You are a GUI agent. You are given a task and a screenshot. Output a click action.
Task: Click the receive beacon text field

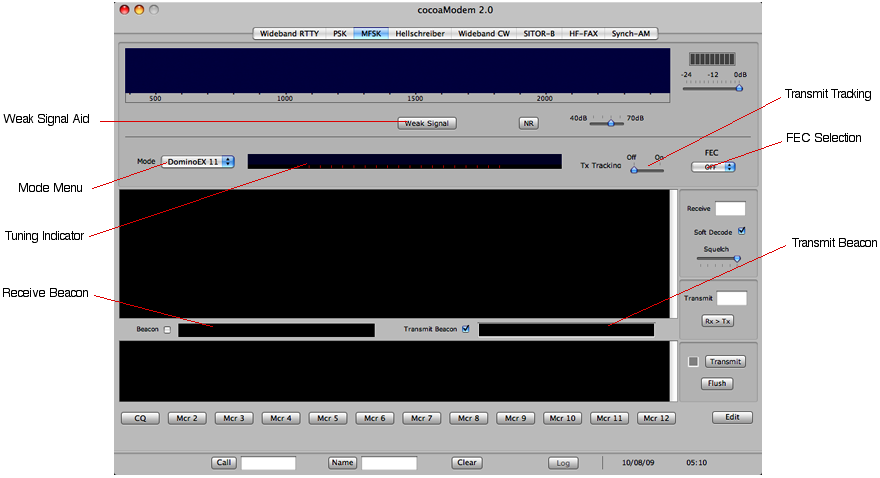[x=277, y=330]
